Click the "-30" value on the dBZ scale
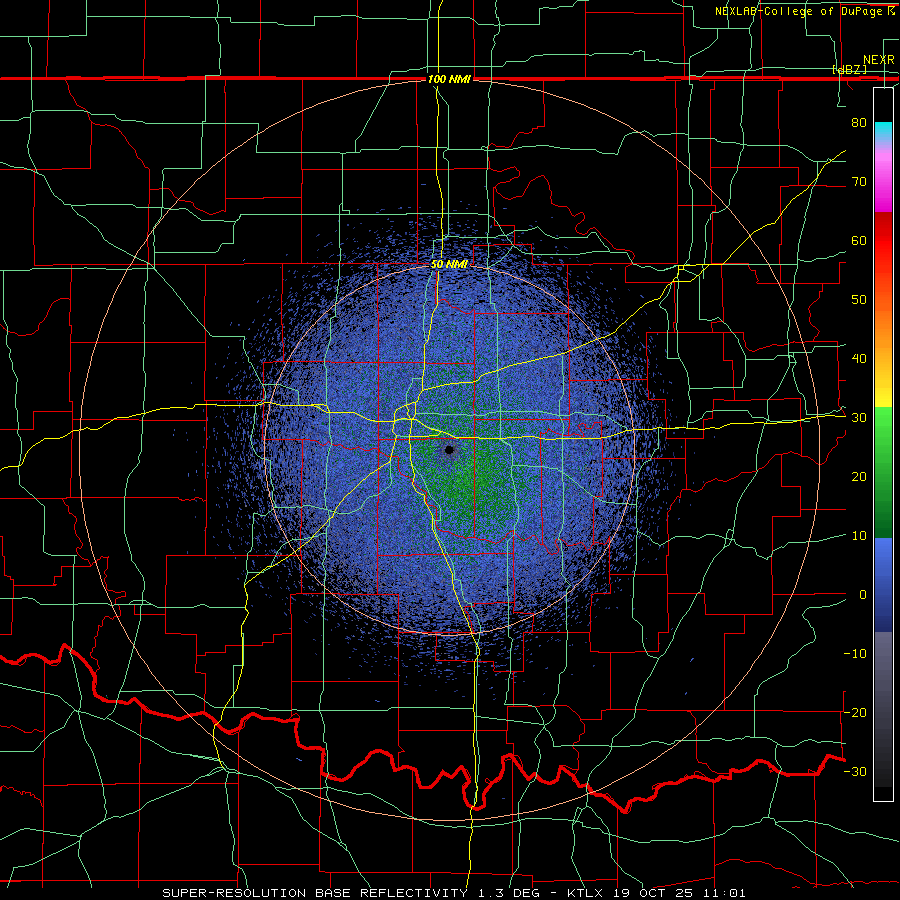The image size is (900, 900). coord(855,771)
